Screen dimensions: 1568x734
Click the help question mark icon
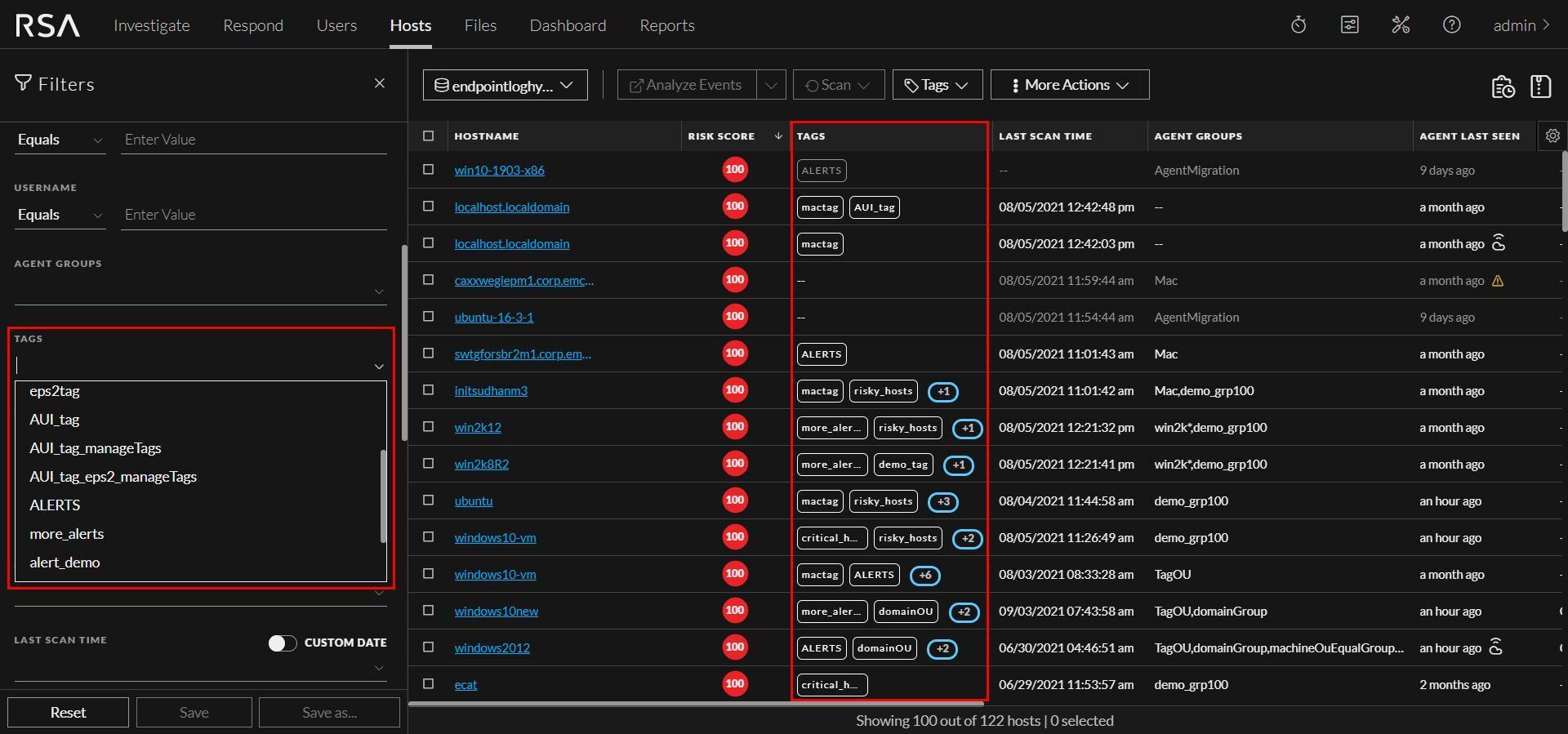coord(1451,25)
